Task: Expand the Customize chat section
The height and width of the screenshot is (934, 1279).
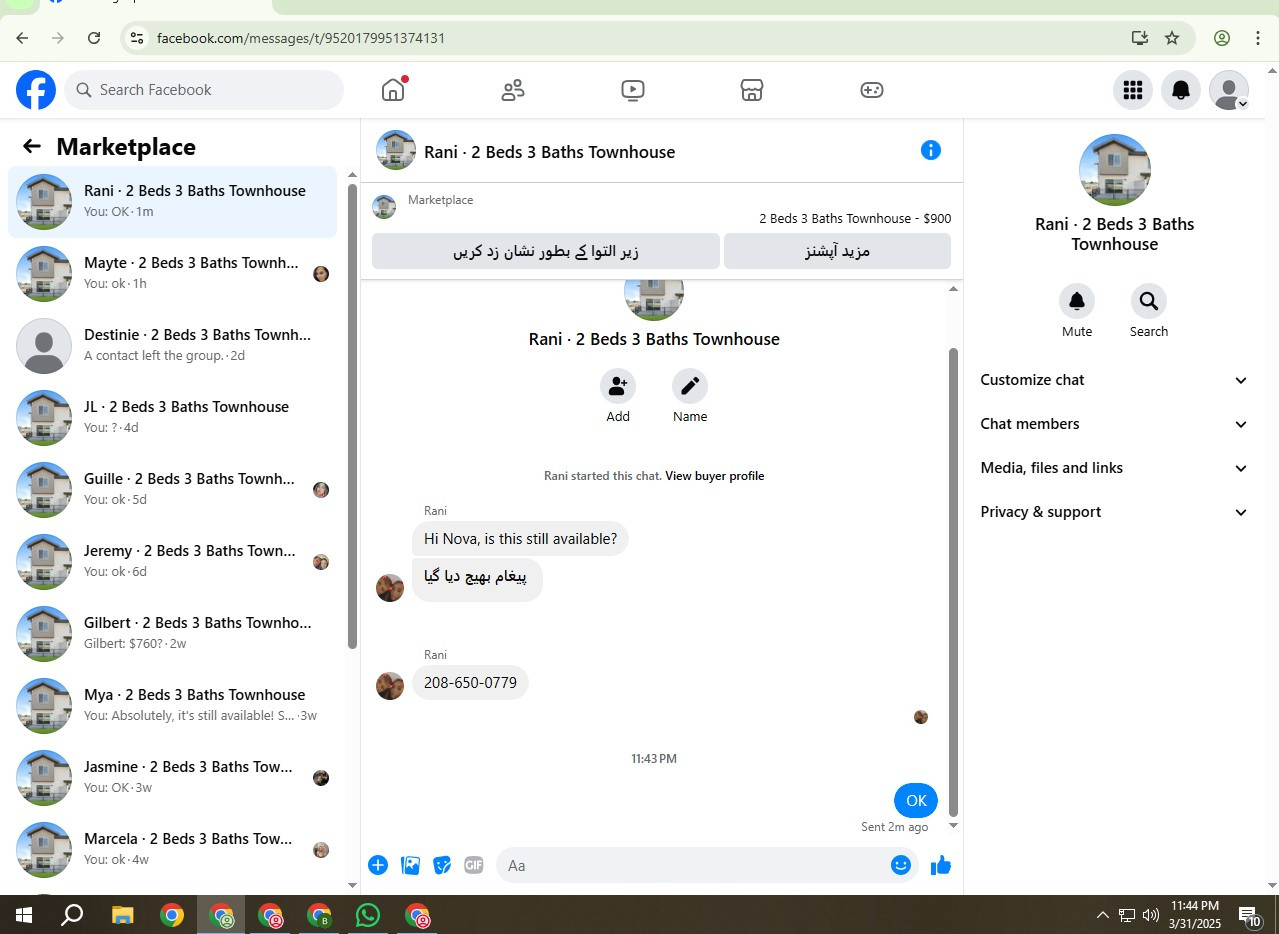Action: pyautogui.click(x=1114, y=380)
